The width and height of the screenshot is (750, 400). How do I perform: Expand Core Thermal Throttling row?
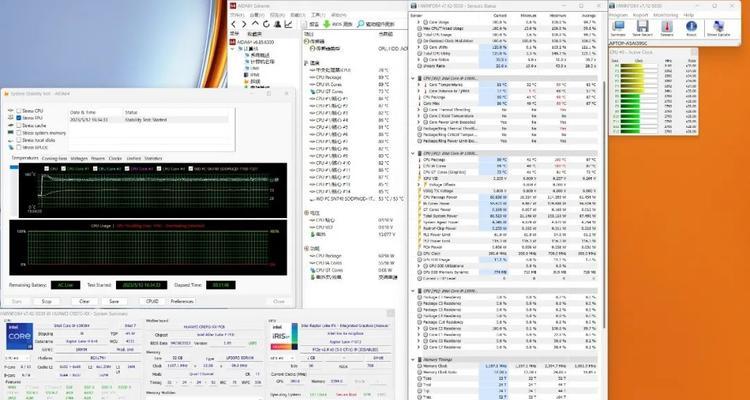pyautogui.click(x=419, y=110)
